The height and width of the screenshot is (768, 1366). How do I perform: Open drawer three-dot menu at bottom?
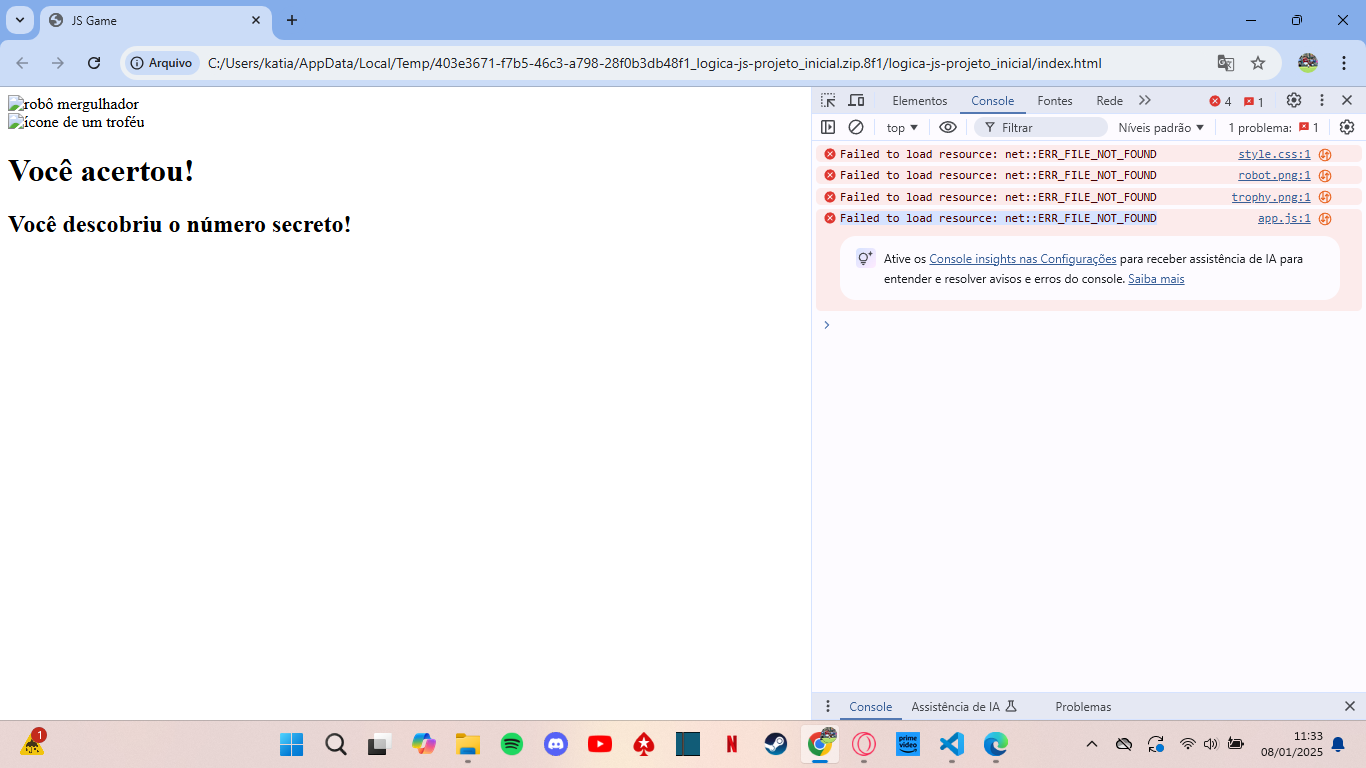click(827, 706)
